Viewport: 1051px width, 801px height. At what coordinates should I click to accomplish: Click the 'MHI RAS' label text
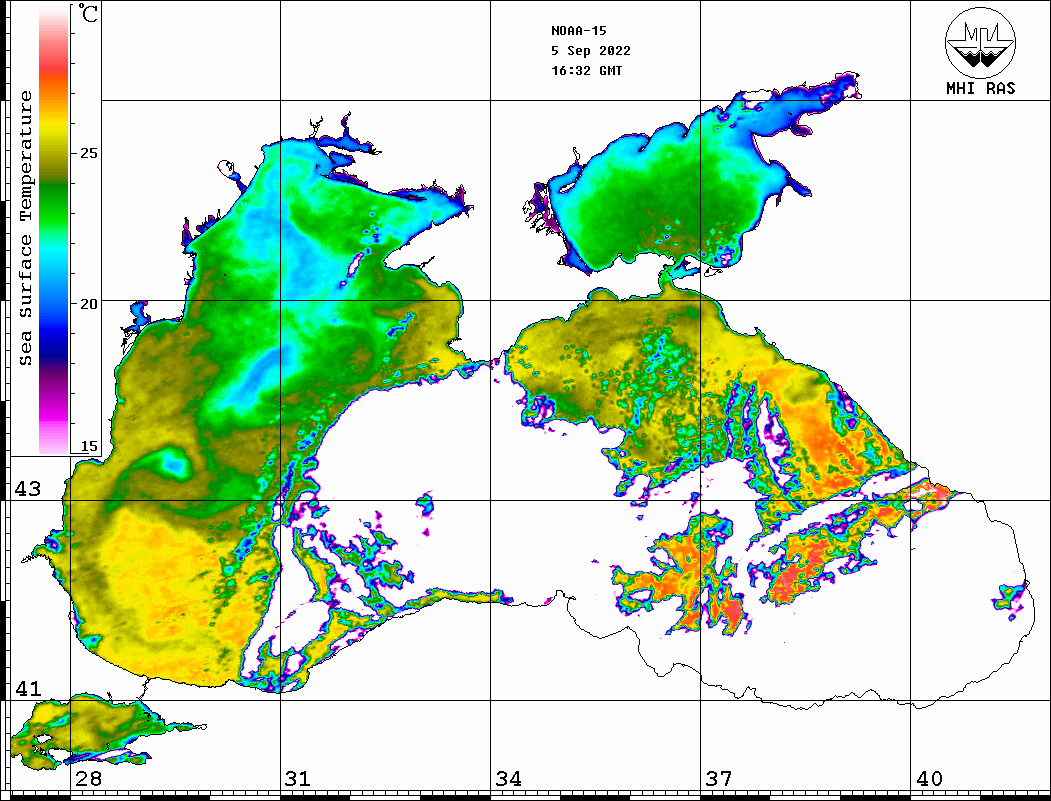[981, 88]
